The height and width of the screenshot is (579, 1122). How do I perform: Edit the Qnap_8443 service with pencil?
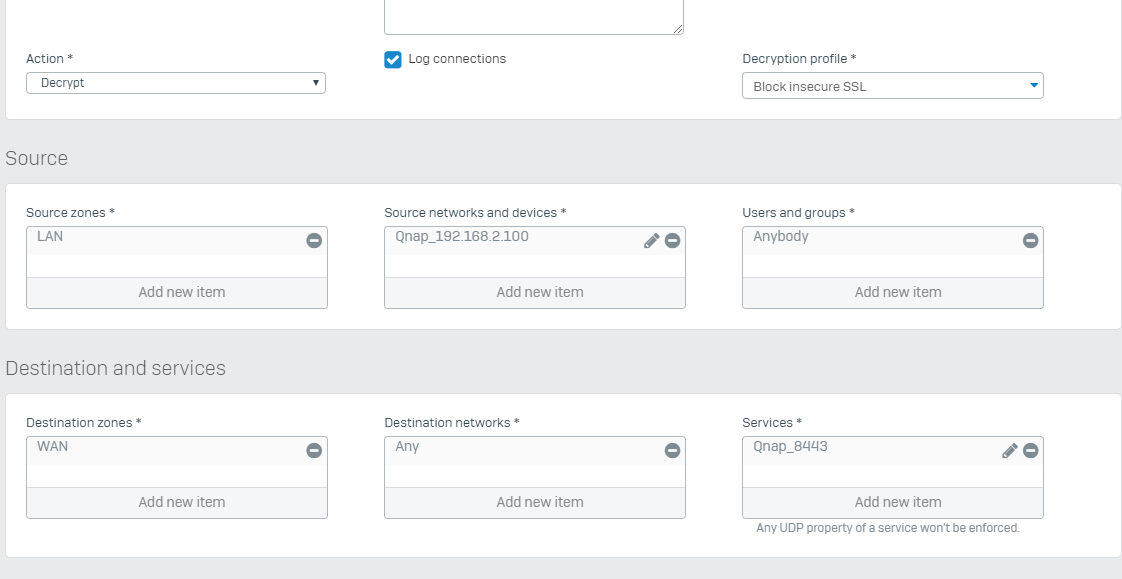[x=1010, y=450]
